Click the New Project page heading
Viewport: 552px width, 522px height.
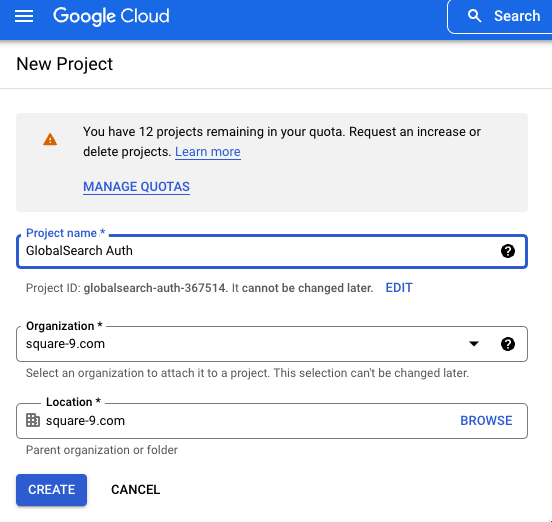(x=64, y=64)
